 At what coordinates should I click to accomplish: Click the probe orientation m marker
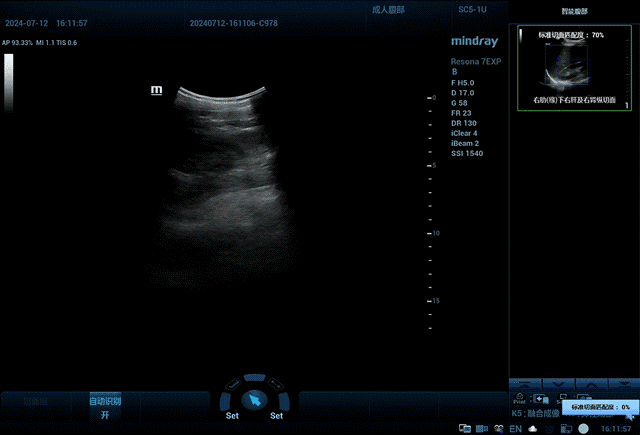point(156,90)
